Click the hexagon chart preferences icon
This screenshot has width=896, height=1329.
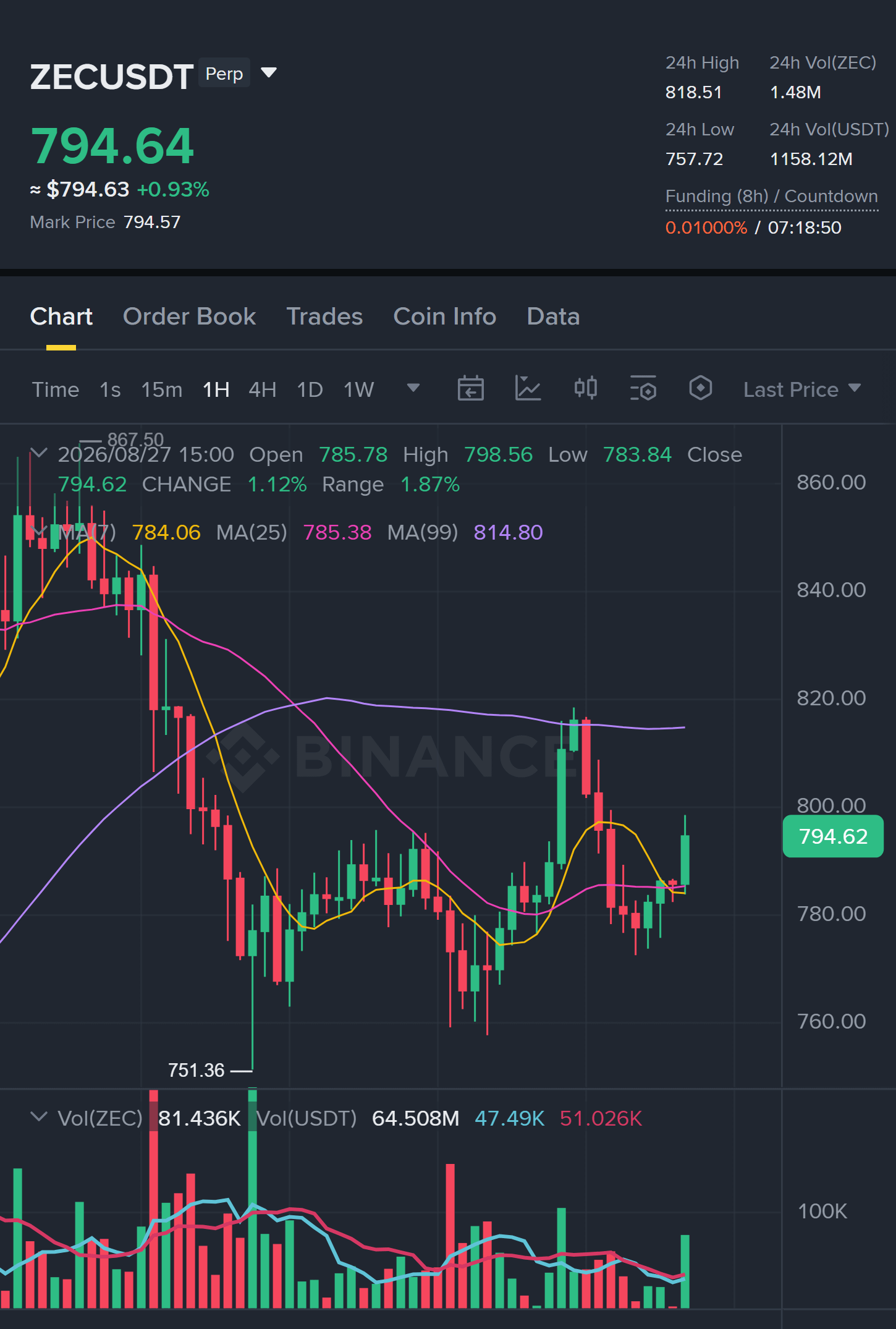click(700, 389)
